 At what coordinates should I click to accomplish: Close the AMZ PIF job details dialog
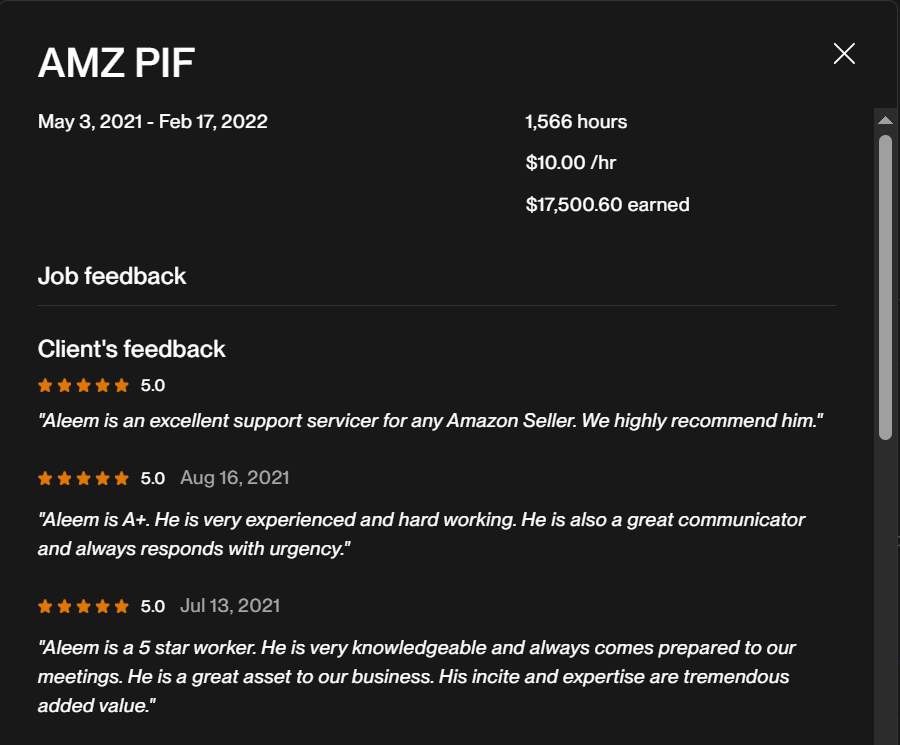(844, 54)
